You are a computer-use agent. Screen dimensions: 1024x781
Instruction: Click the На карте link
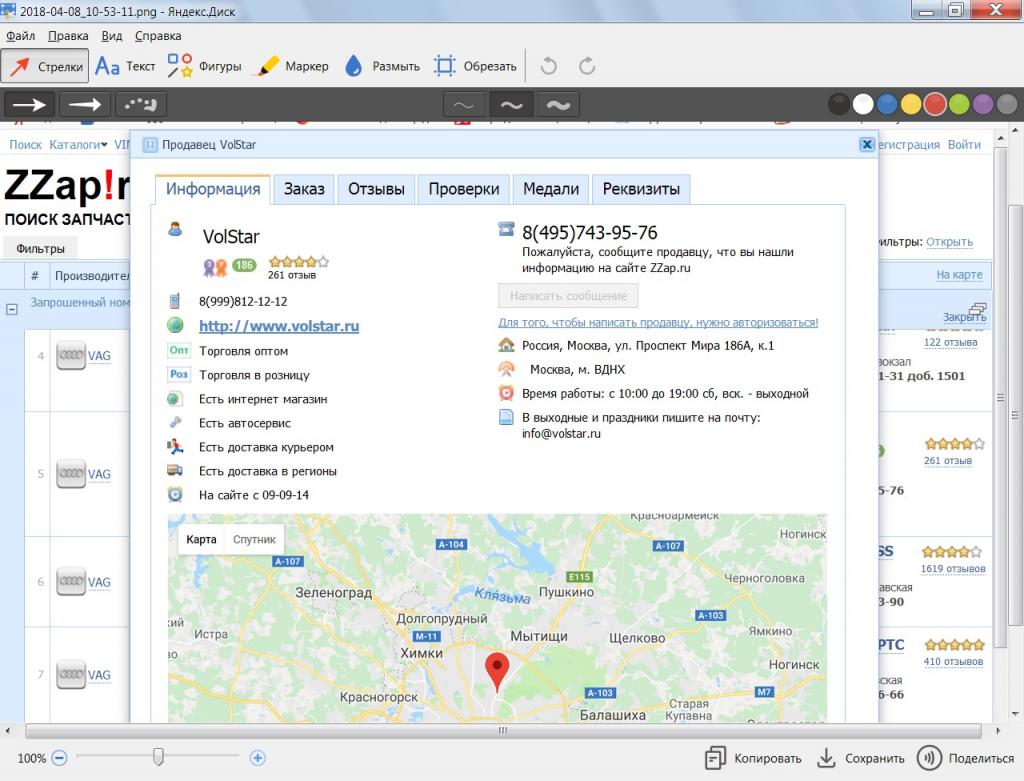pos(959,275)
